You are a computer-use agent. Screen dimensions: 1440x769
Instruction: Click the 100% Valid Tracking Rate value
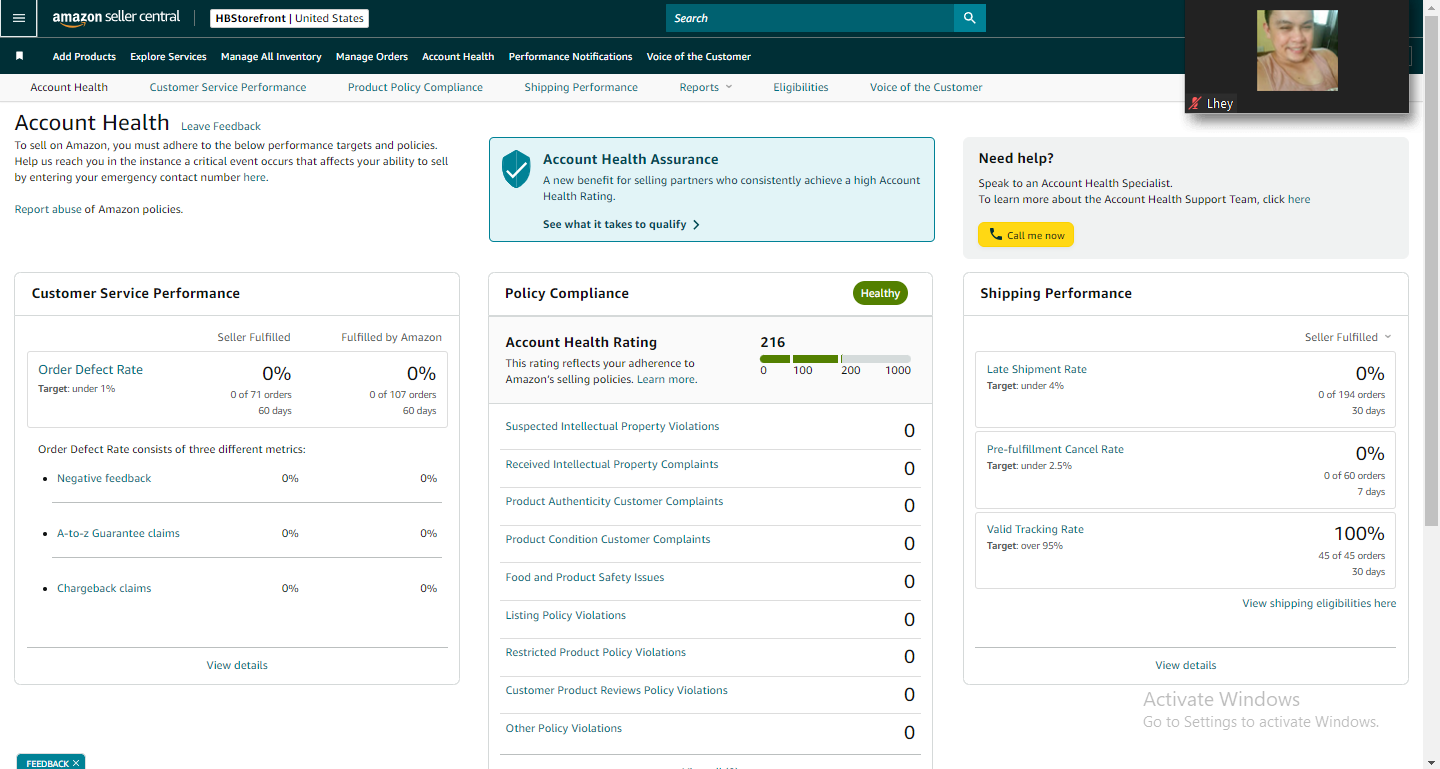tap(1359, 533)
